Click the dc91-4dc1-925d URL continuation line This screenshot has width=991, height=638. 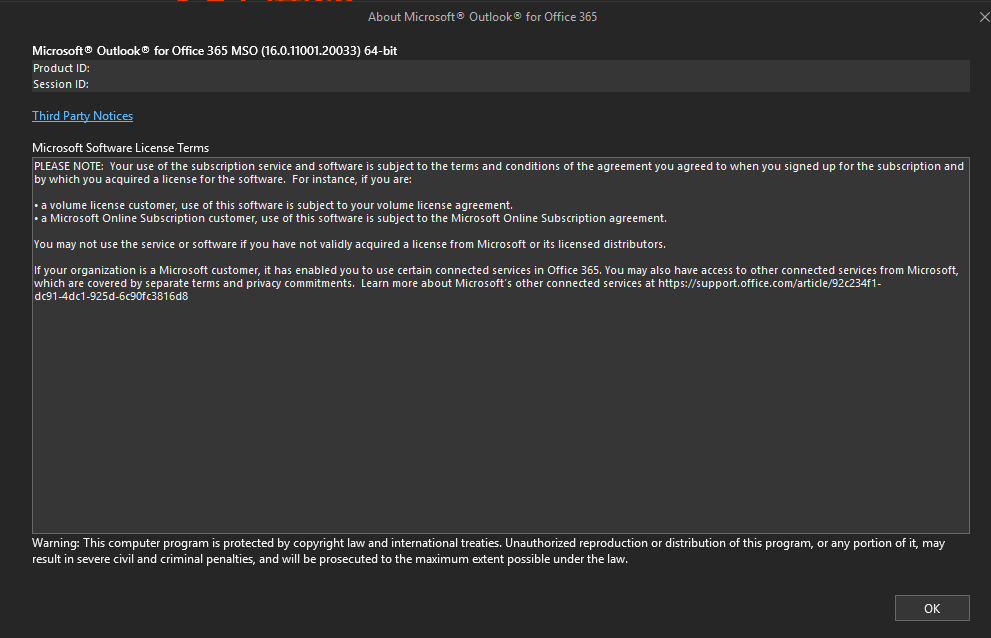pyautogui.click(x=111, y=297)
